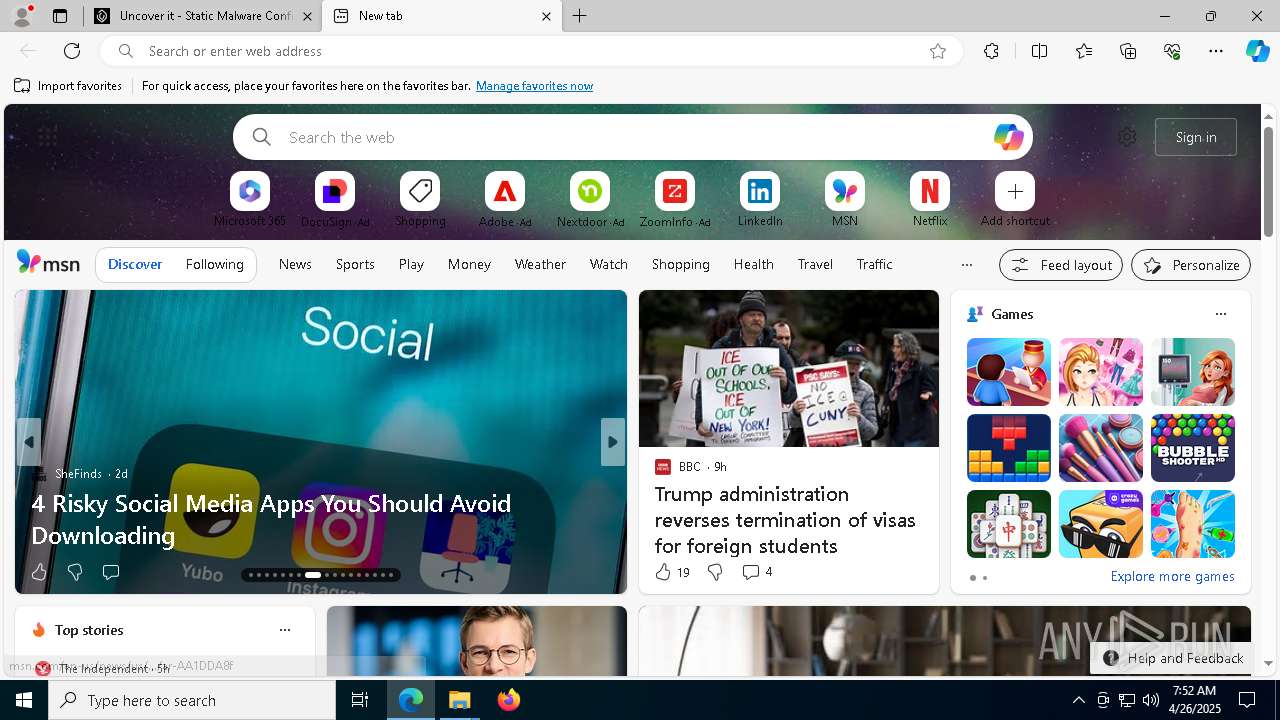Focus the browser address bar
1280x720 pixels.
tap(530, 51)
